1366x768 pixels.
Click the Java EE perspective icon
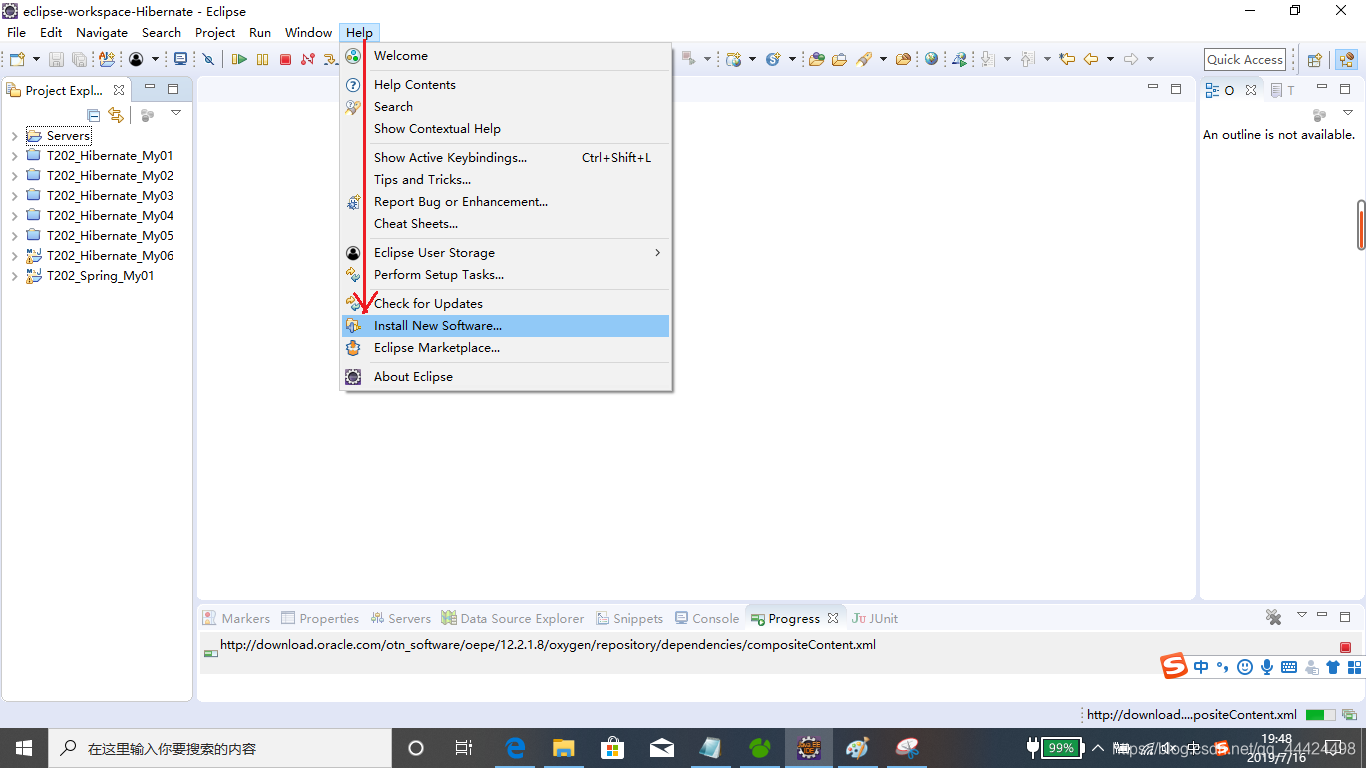(1345, 60)
